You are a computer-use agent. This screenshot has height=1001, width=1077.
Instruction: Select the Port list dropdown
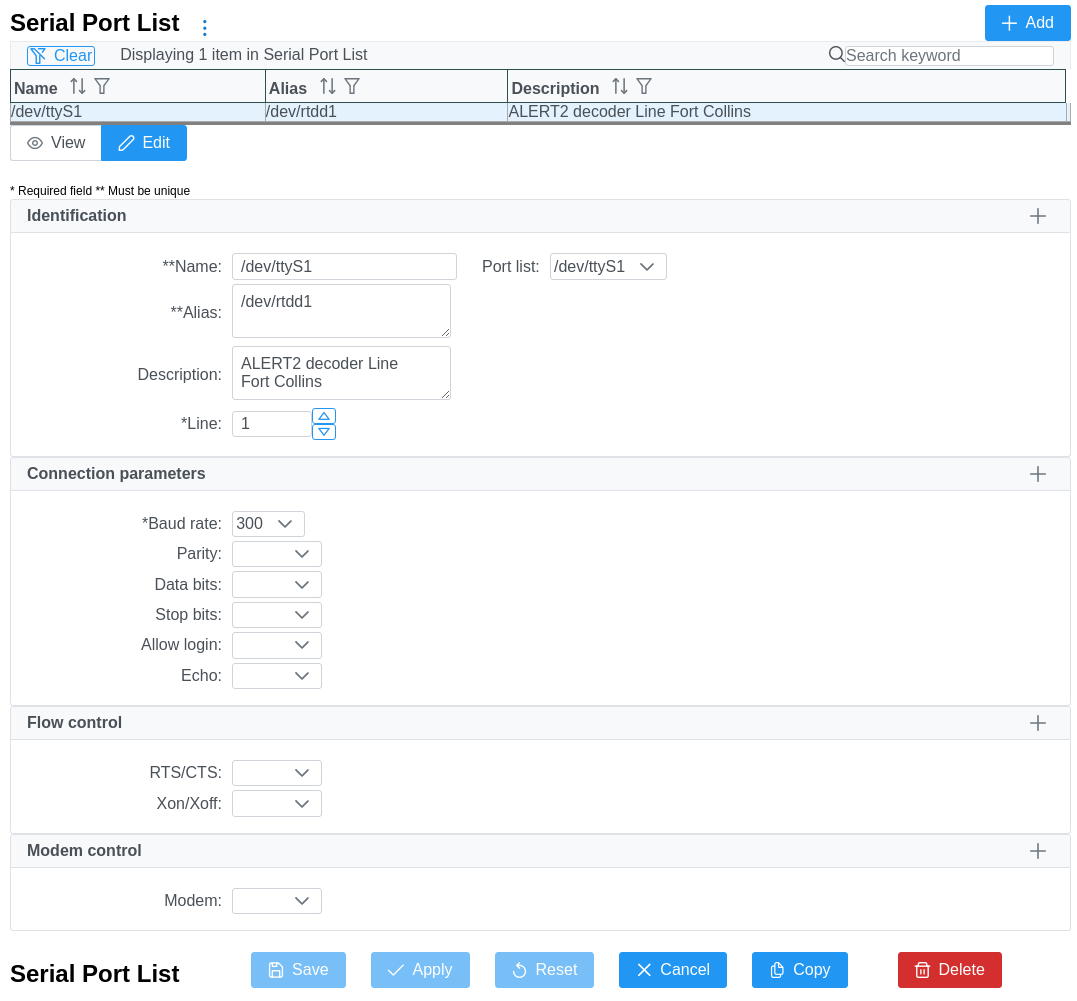[x=608, y=267]
